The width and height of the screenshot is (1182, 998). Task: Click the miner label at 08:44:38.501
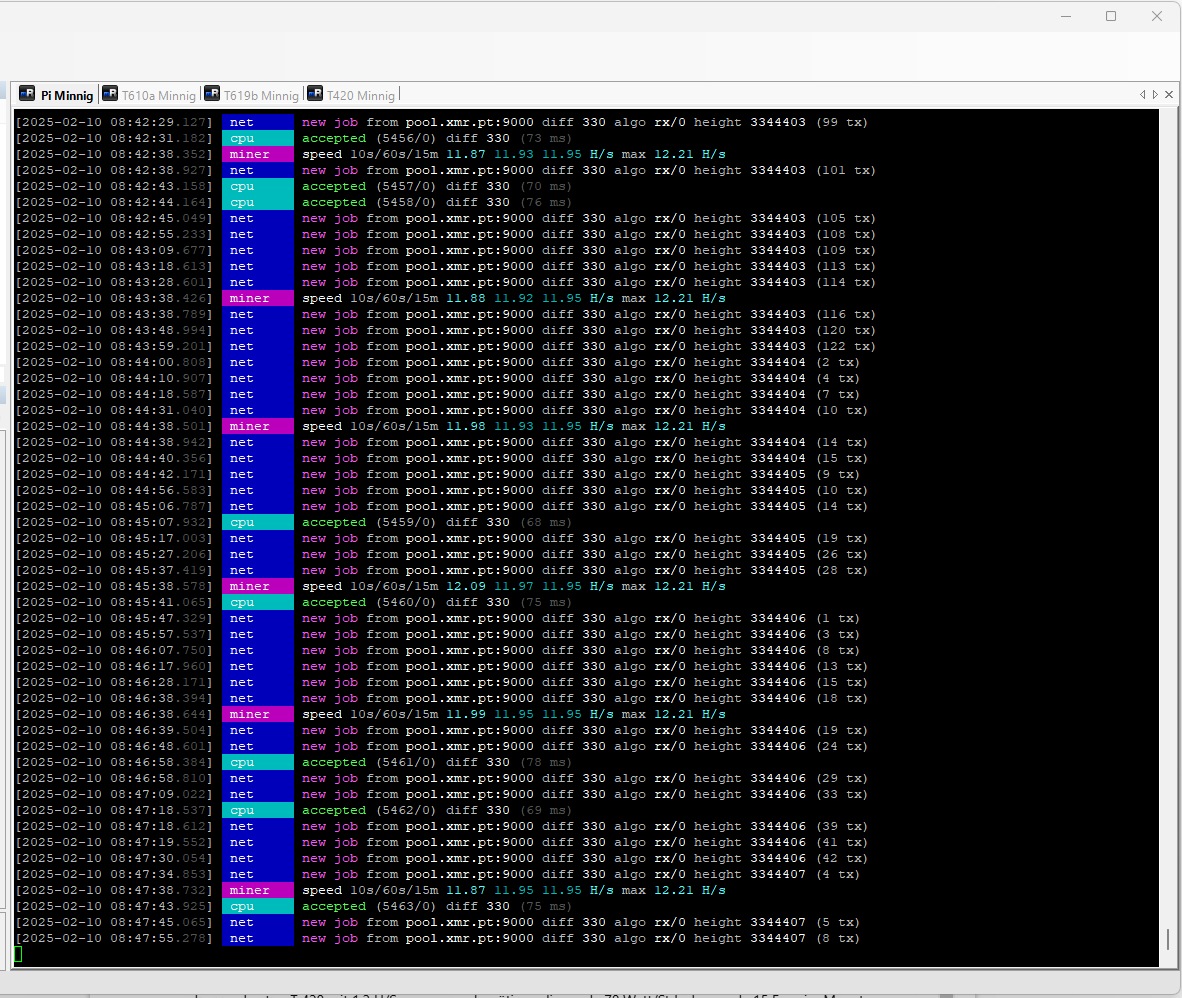click(257, 426)
